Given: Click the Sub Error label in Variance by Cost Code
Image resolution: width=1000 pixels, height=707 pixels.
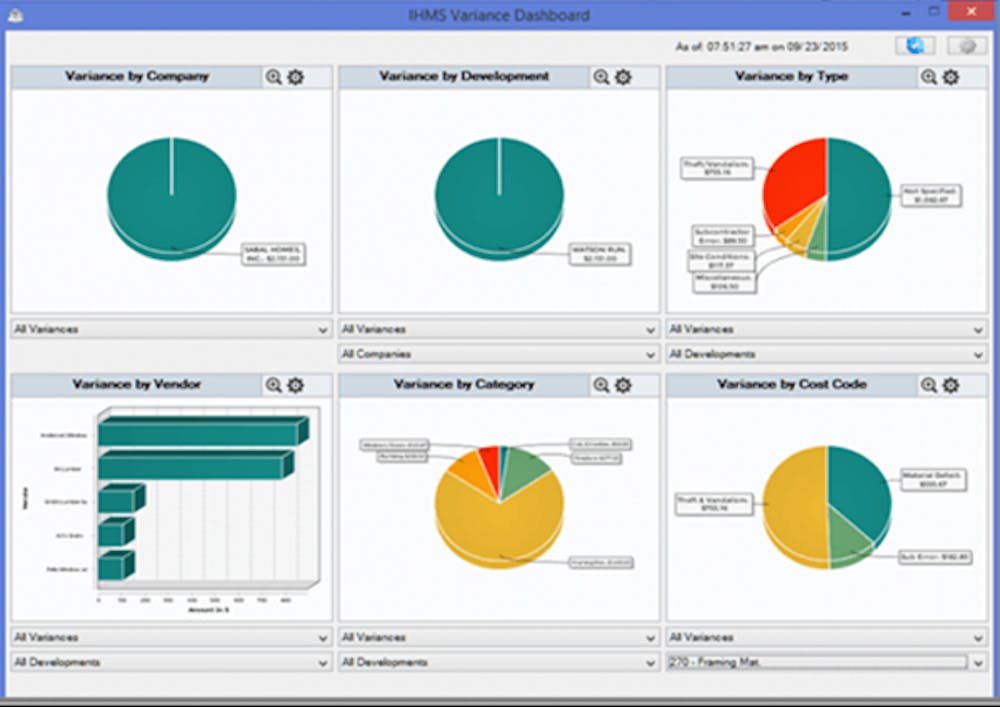Looking at the screenshot, I should pyautogui.click(x=935, y=557).
